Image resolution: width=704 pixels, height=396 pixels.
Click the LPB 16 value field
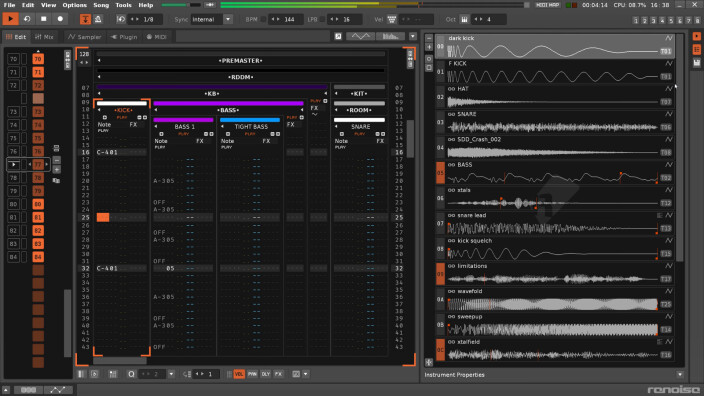pyautogui.click(x=344, y=20)
